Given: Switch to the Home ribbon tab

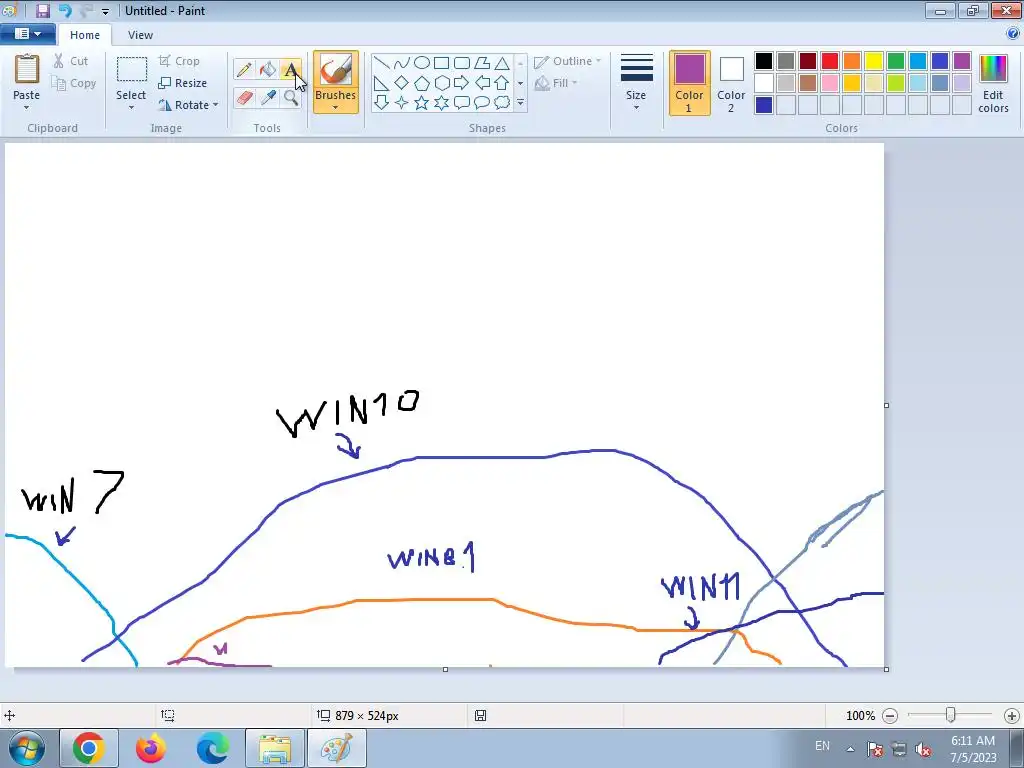Looking at the screenshot, I should pyautogui.click(x=85, y=35).
